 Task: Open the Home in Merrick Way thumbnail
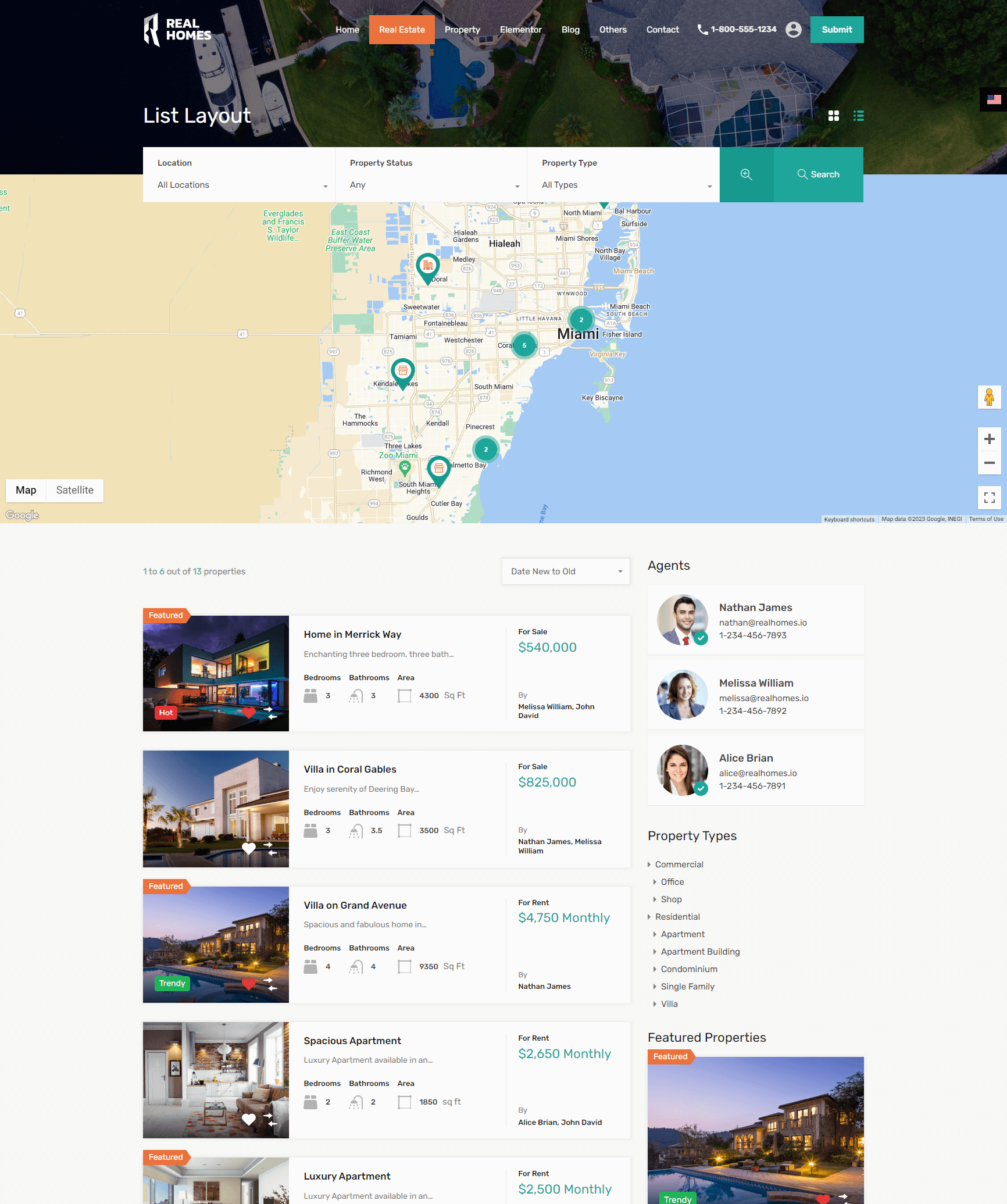216,673
